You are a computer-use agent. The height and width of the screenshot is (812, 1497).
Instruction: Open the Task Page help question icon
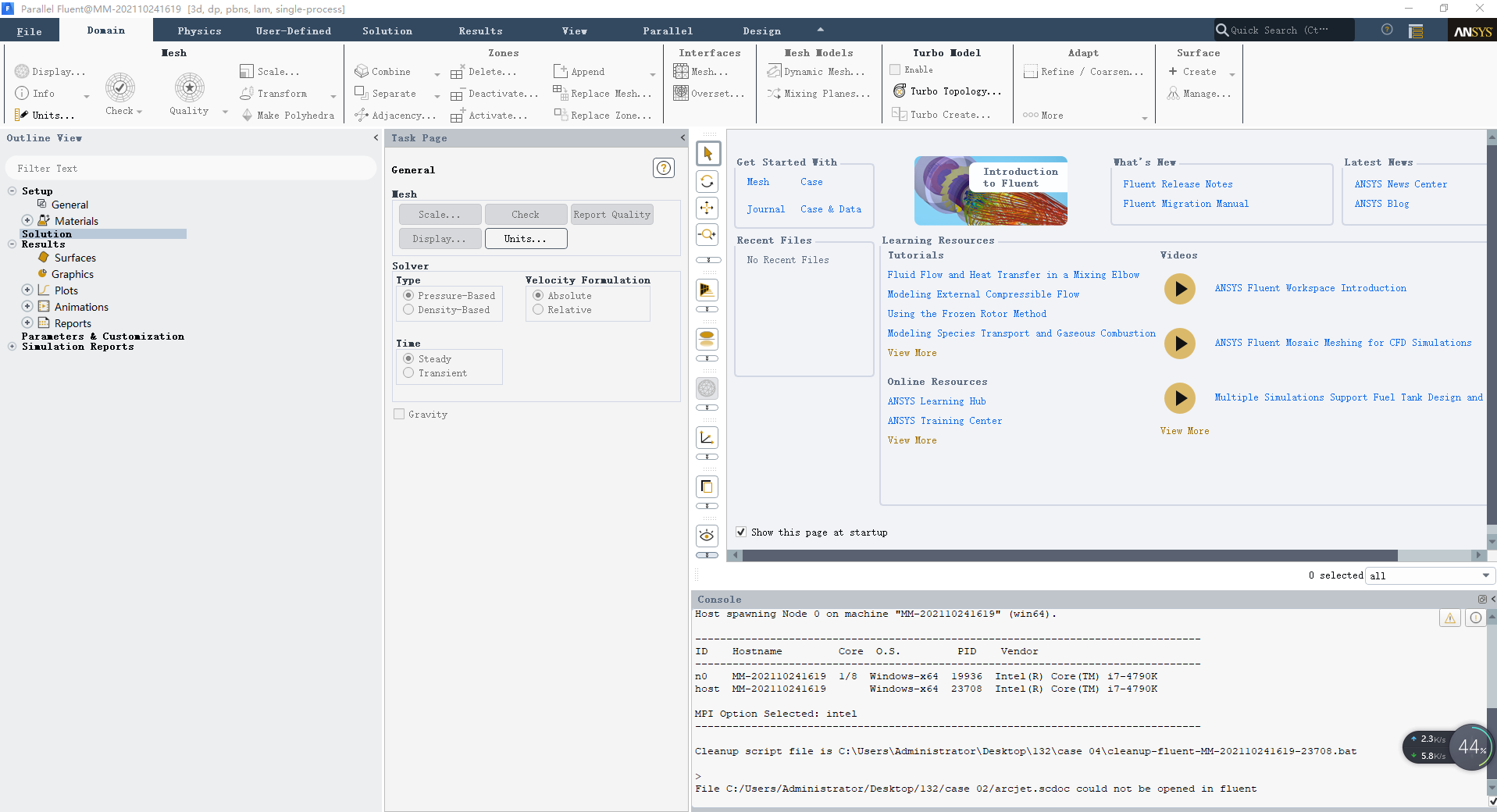tap(664, 168)
